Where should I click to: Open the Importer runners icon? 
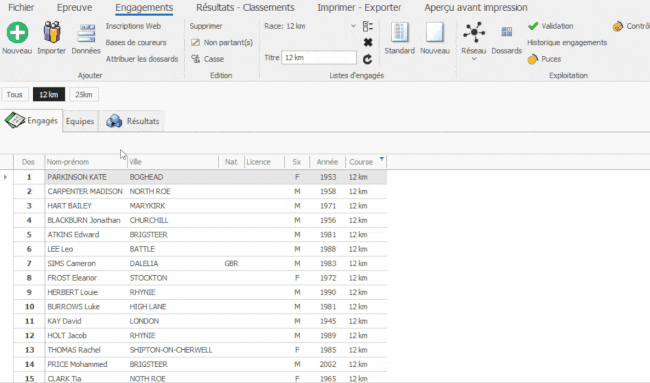[52, 32]
